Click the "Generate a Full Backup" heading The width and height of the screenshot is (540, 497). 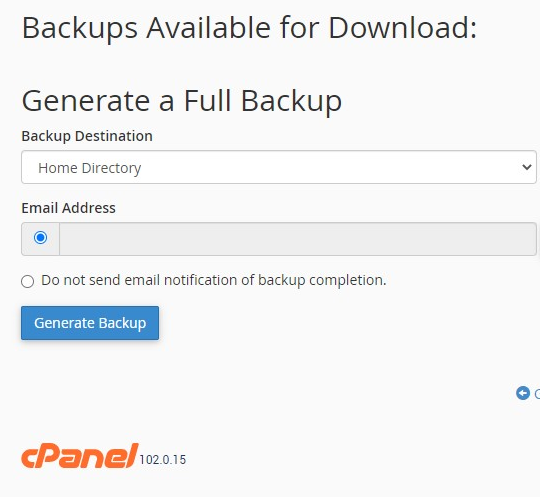tap(182, 101)
